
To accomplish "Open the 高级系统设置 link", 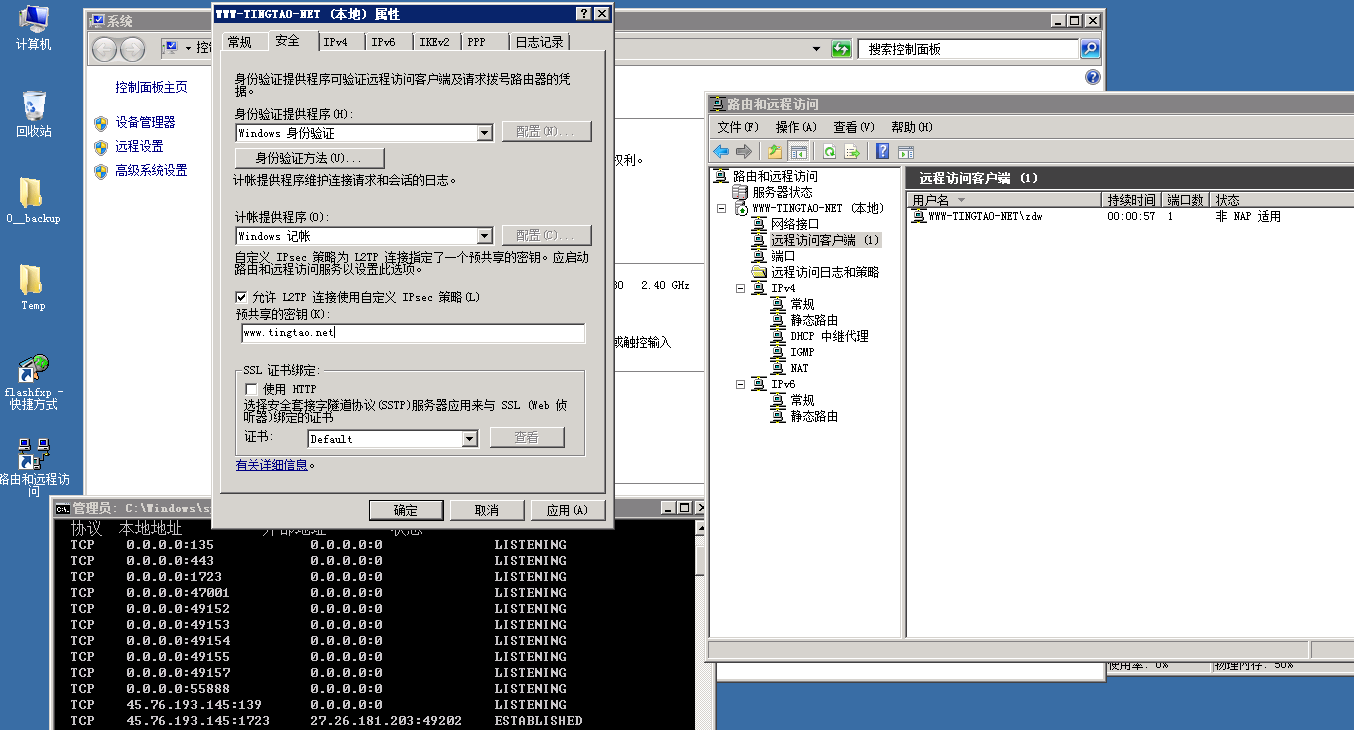I will point(151,170).
